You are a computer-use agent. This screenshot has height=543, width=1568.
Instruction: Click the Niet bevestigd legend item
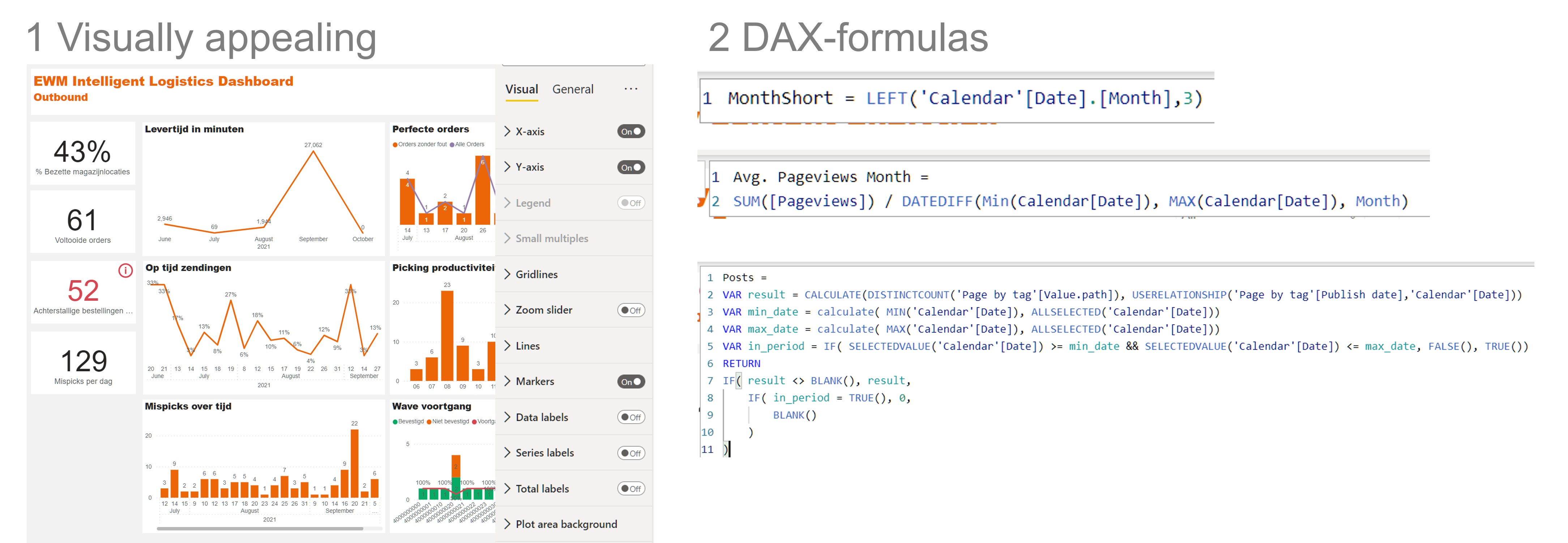click(x=448, y=421)
